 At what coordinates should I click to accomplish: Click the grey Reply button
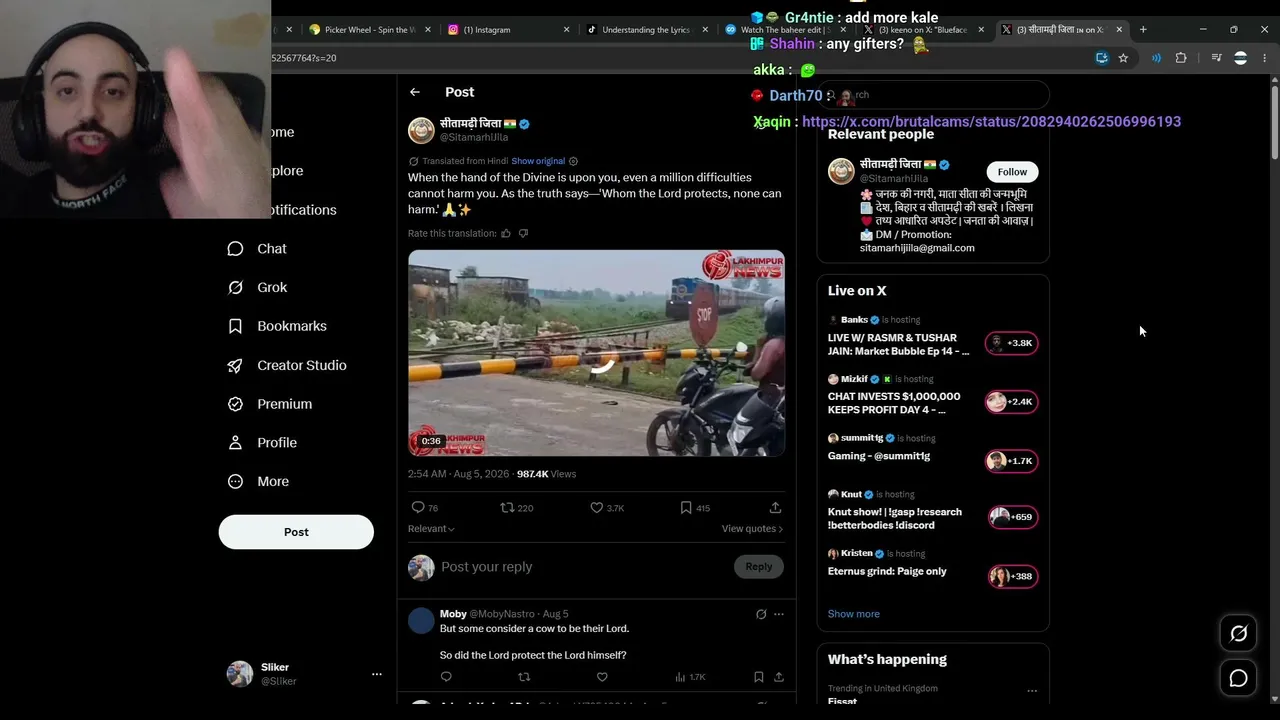coord(759,567)
